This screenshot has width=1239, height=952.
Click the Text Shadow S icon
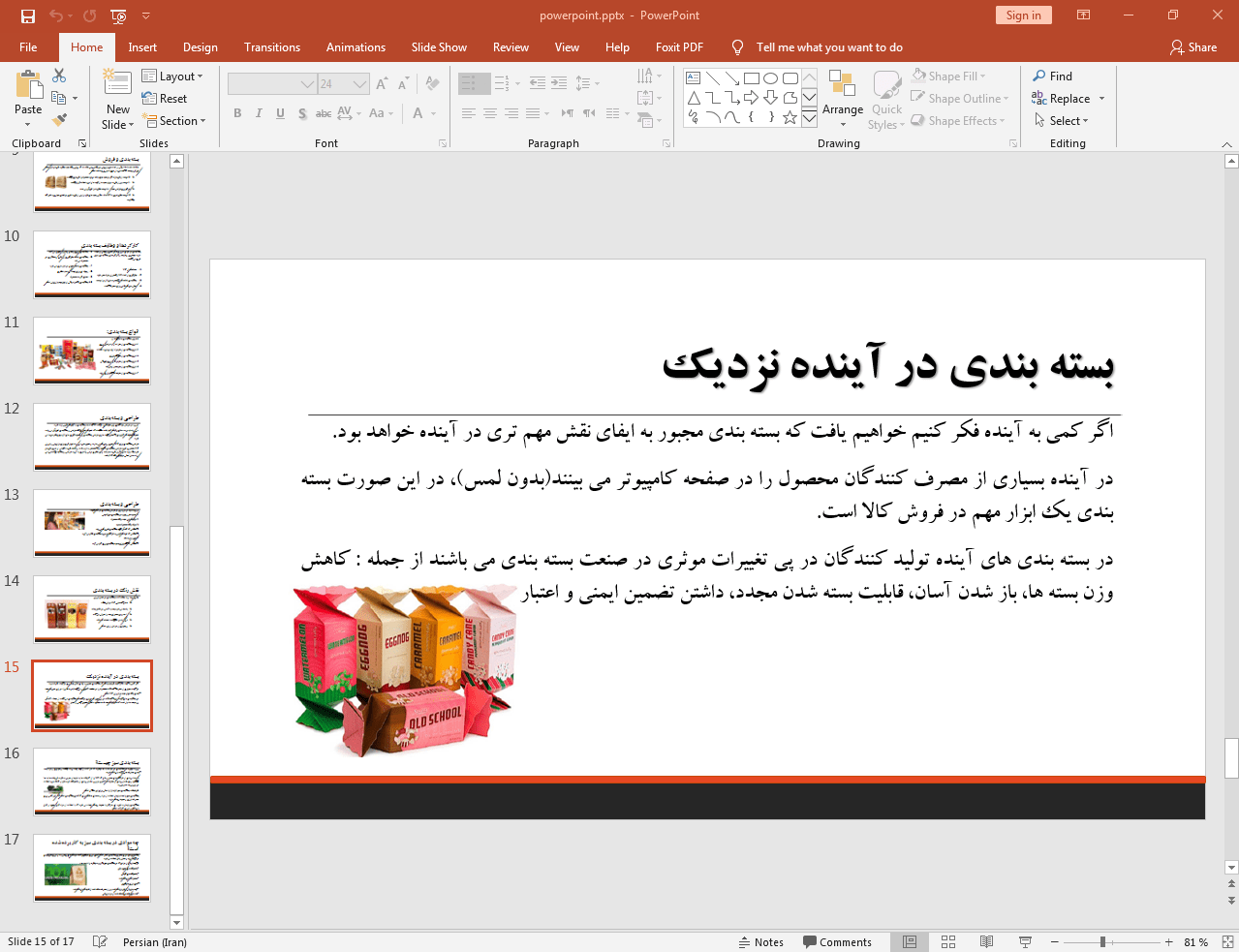click(302, 113)
